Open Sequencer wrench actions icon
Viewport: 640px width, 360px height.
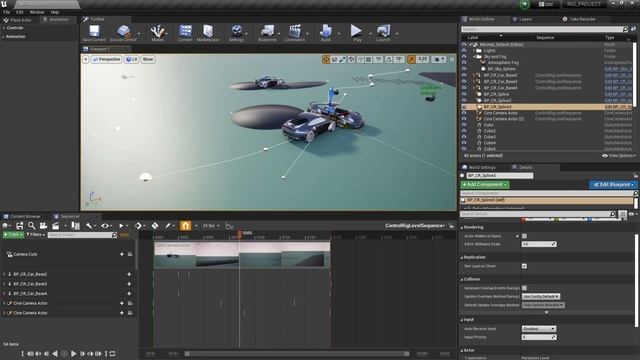pos(89,226)
